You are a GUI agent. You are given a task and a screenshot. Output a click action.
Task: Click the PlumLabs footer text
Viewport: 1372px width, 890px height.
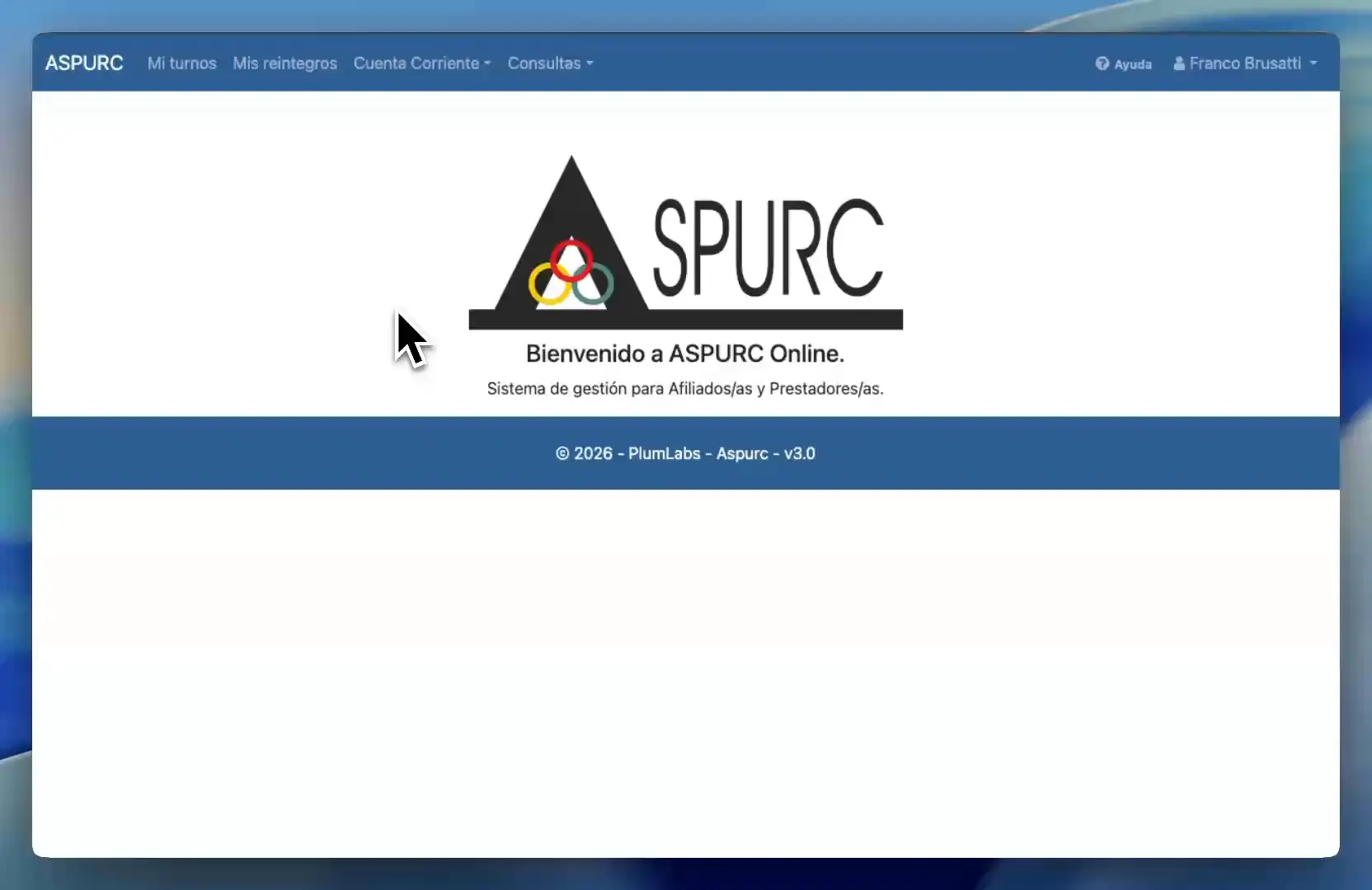(x=663, y=453)
